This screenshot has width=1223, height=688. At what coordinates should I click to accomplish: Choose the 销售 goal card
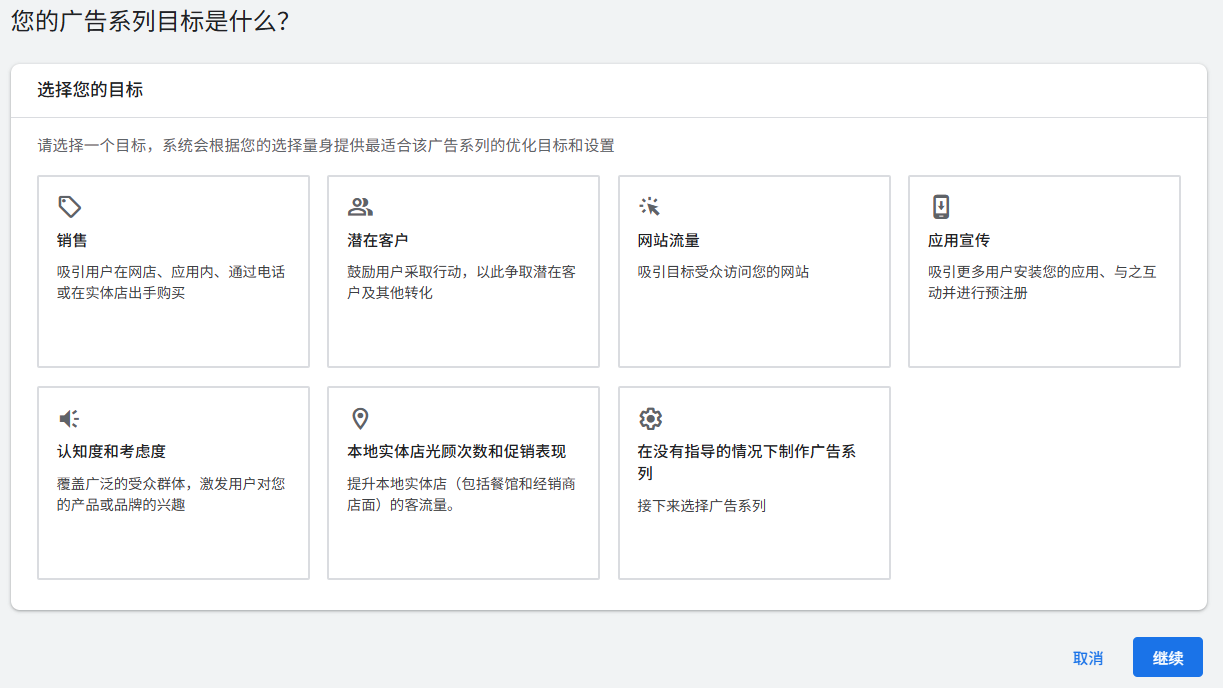(173, 270)
